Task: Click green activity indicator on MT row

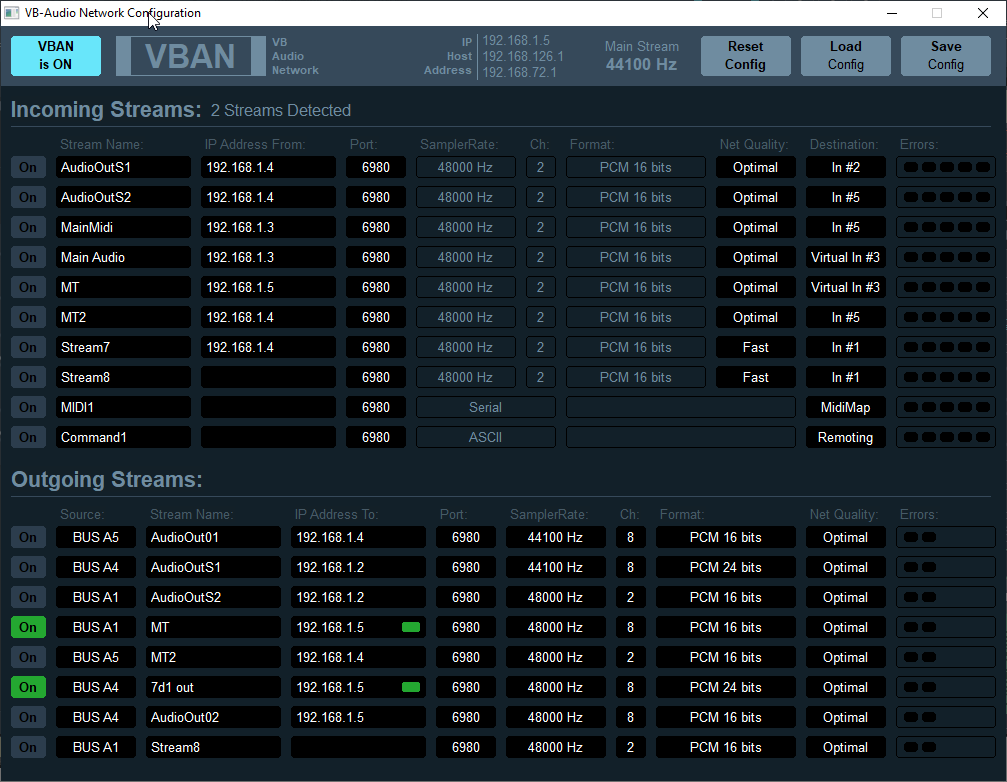Action: coord(411,627)
